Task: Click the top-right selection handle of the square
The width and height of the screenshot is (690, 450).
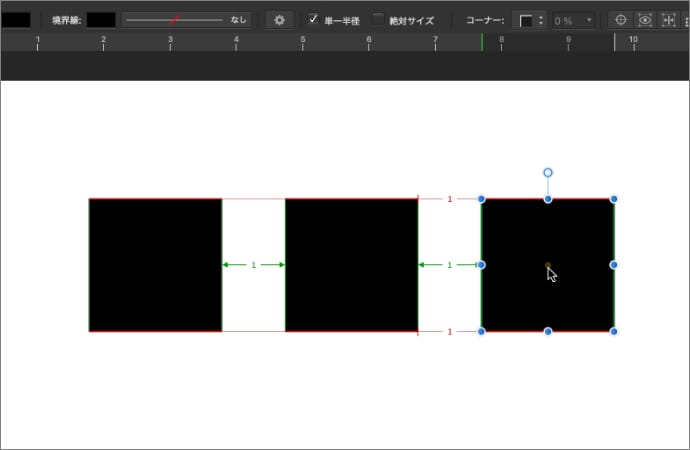Action: pos(614,199)
